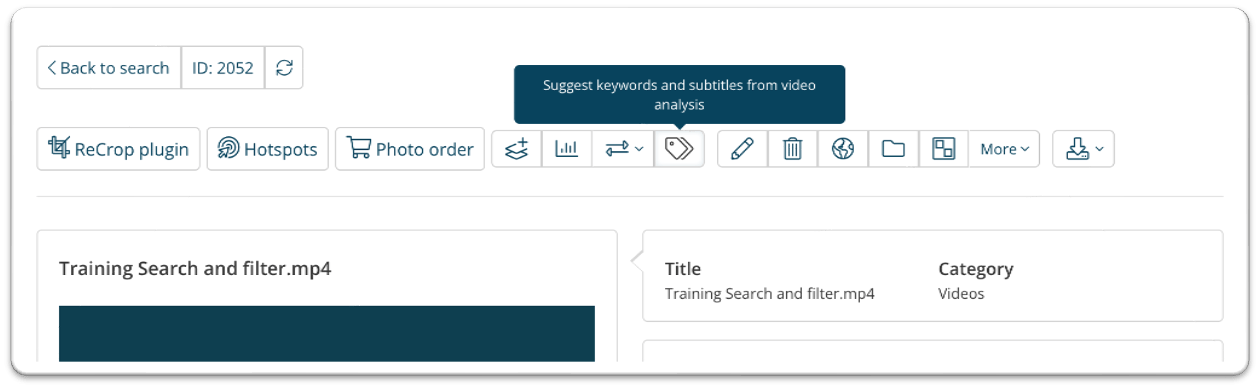
Task: Click the stacked layers plus icon
Action: tap(517, 149)
